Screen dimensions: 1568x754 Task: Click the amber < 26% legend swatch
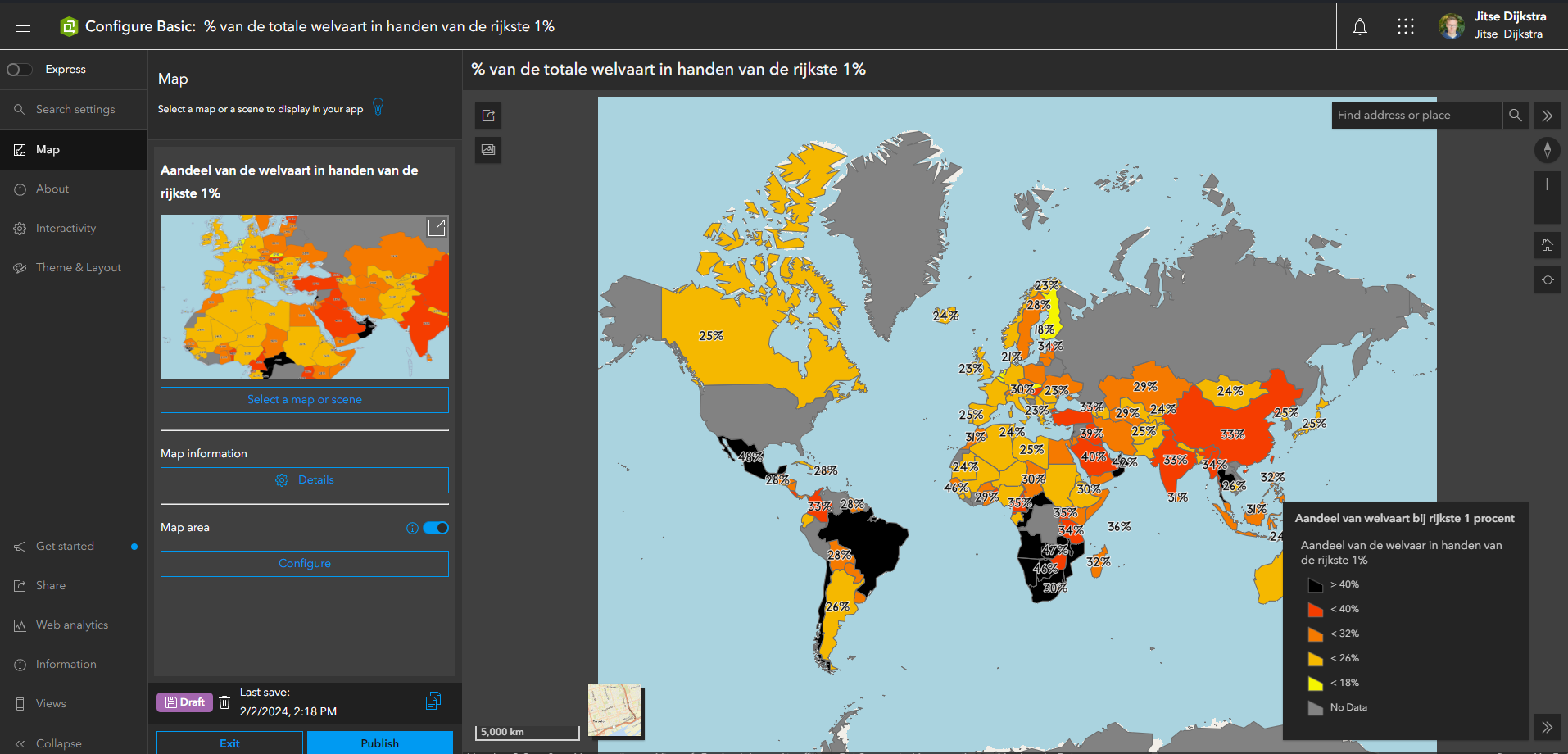(1316, 659)
